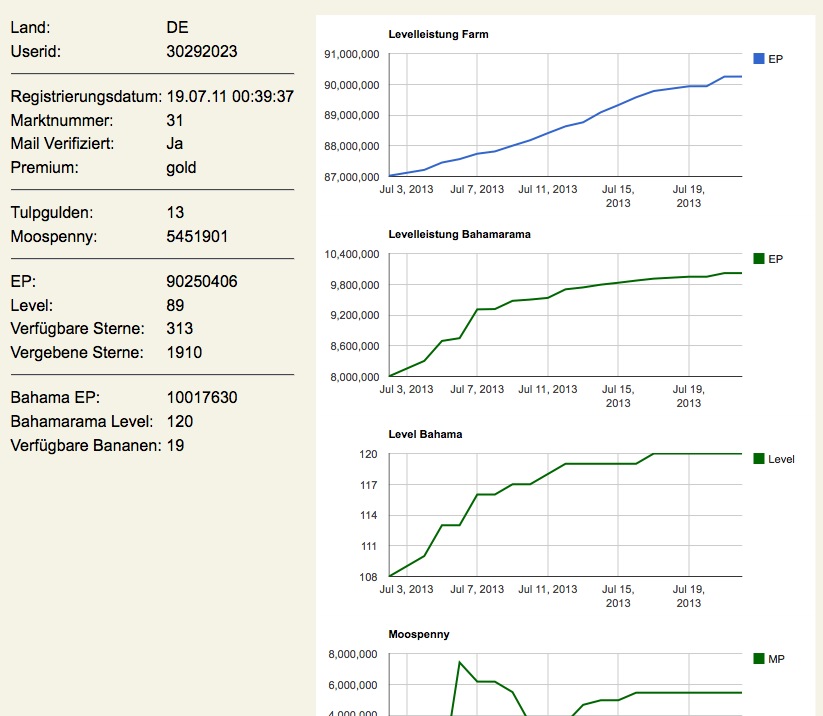Click the green EP legend swatch in Levelleistung Bahamarama
This screenshot has width=823, height=716.
[x=758, y=258]
